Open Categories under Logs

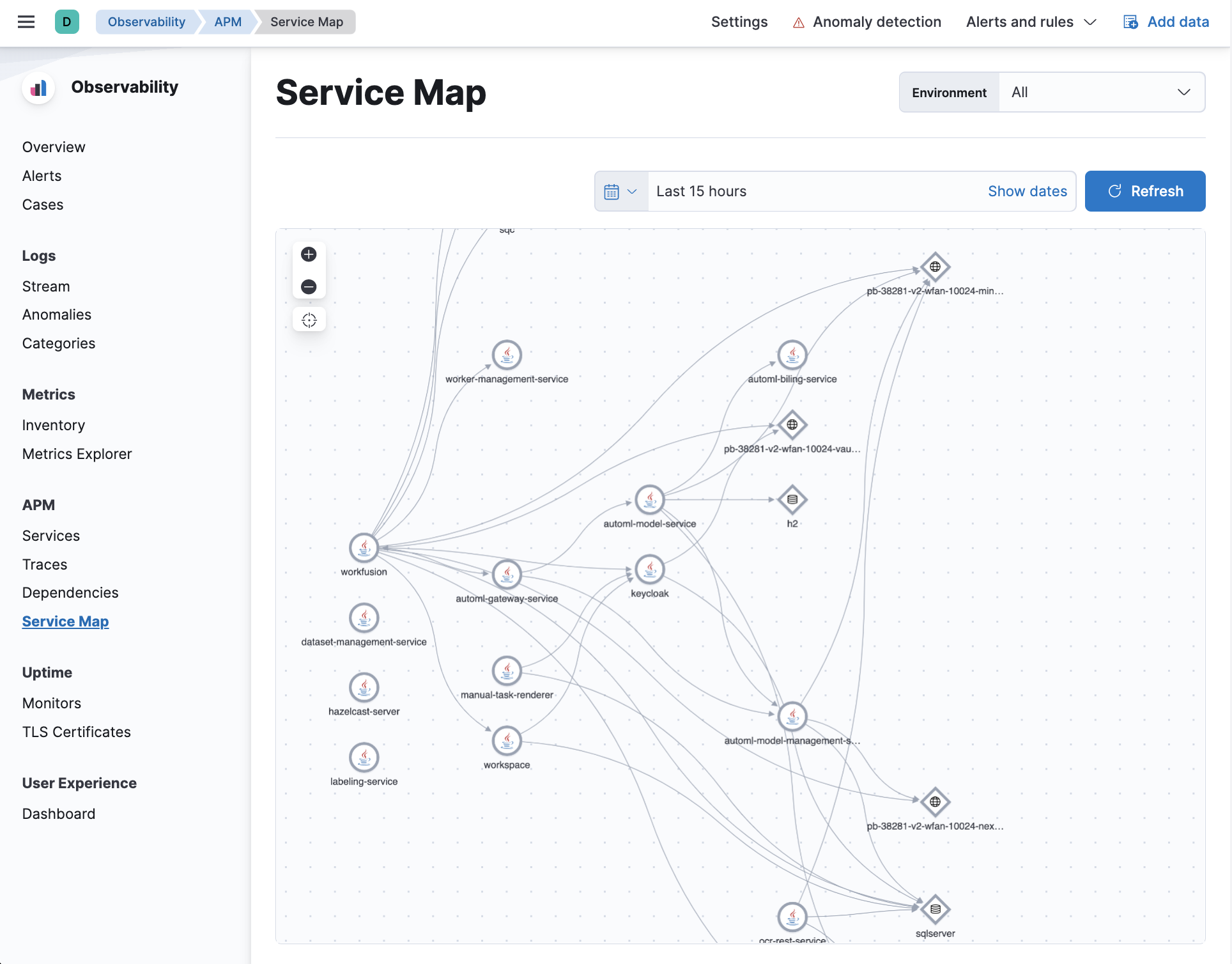click(59, 343)
